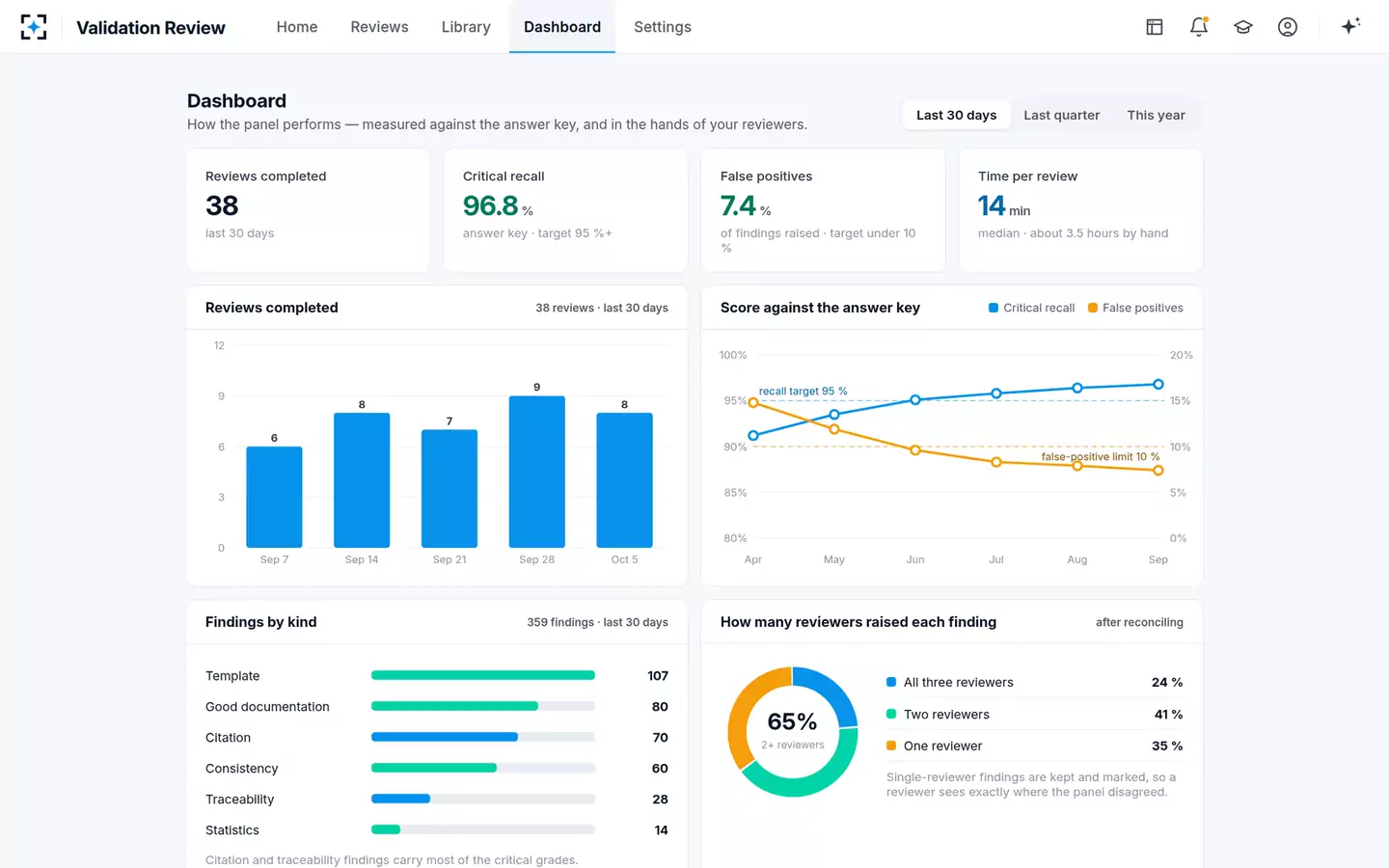Click the Template findings progress bar
1389x868 pixels.
[x=483, y=675]
